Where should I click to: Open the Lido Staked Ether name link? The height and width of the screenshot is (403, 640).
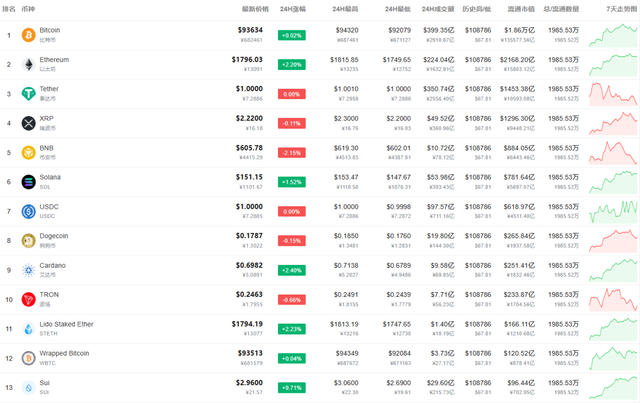tap(67, 324)
